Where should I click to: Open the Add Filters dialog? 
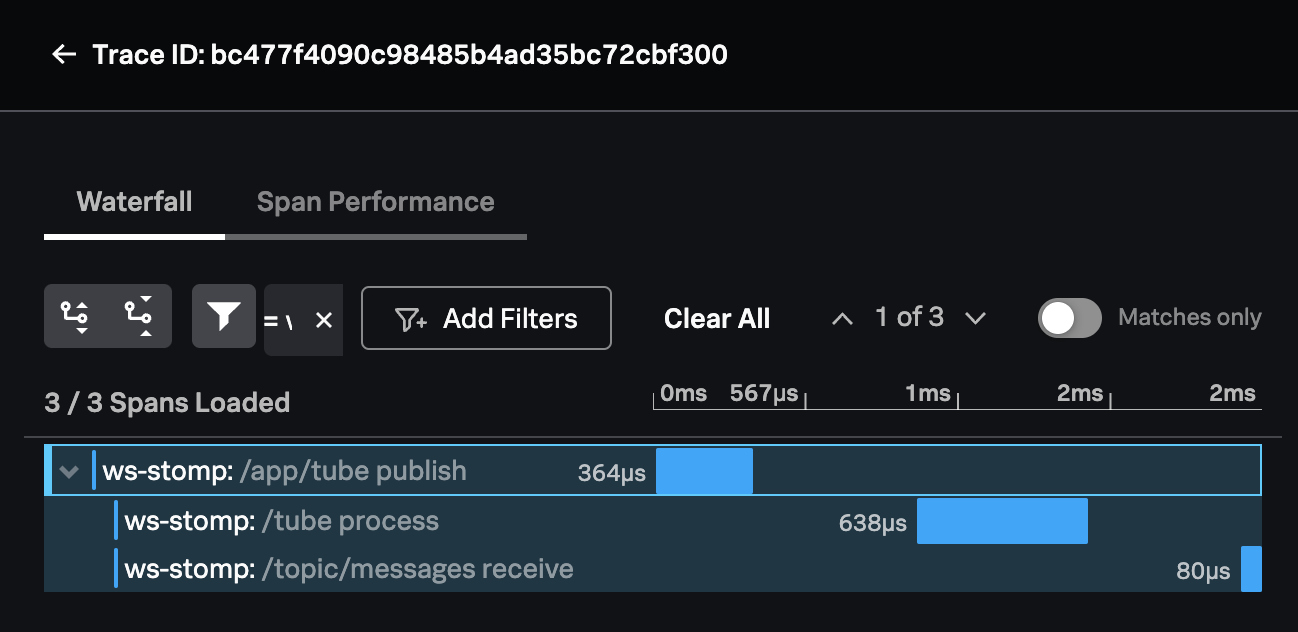click(x=486, y=318)
